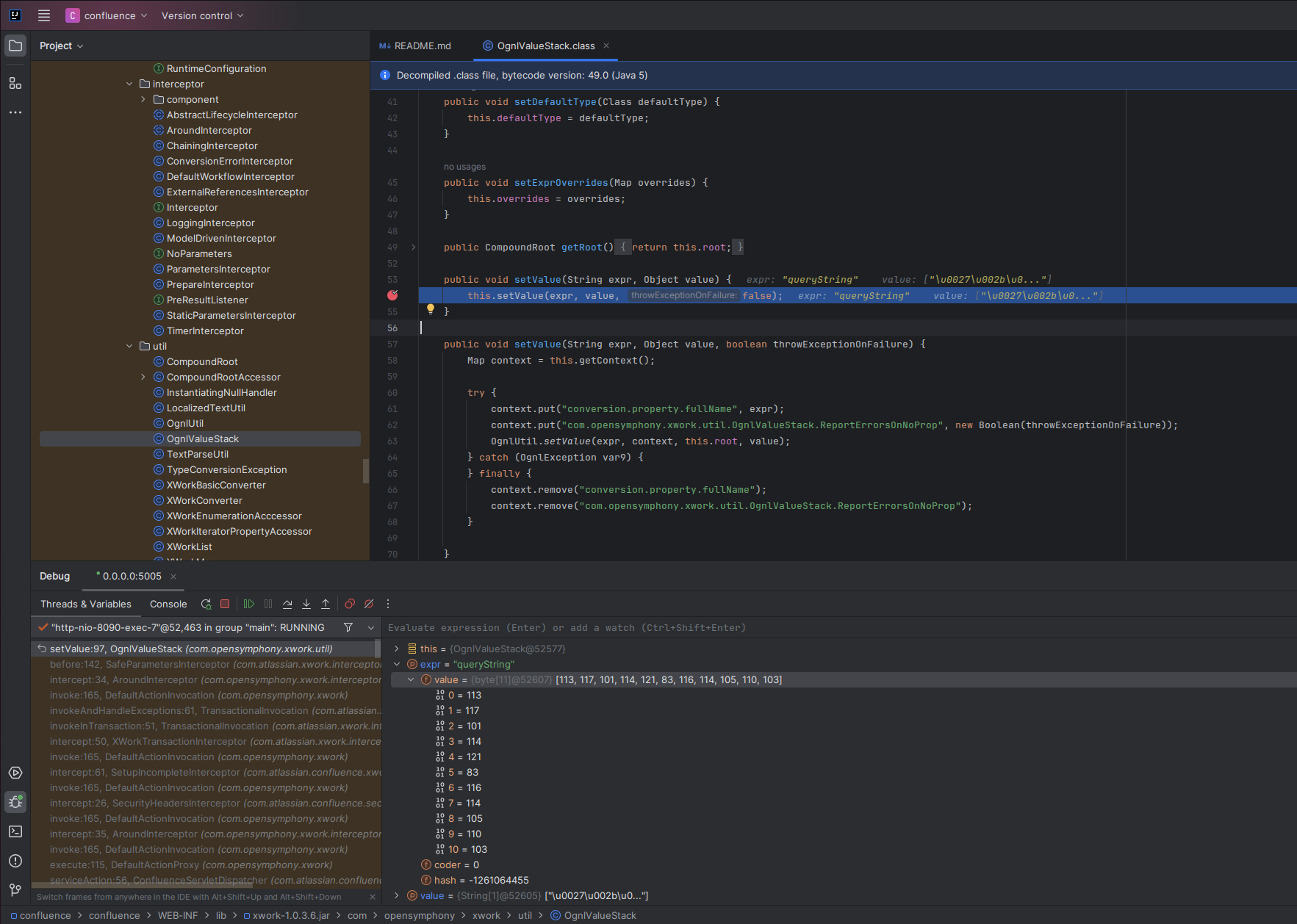Switch to the Threads & Variables tab

(86, 604)
